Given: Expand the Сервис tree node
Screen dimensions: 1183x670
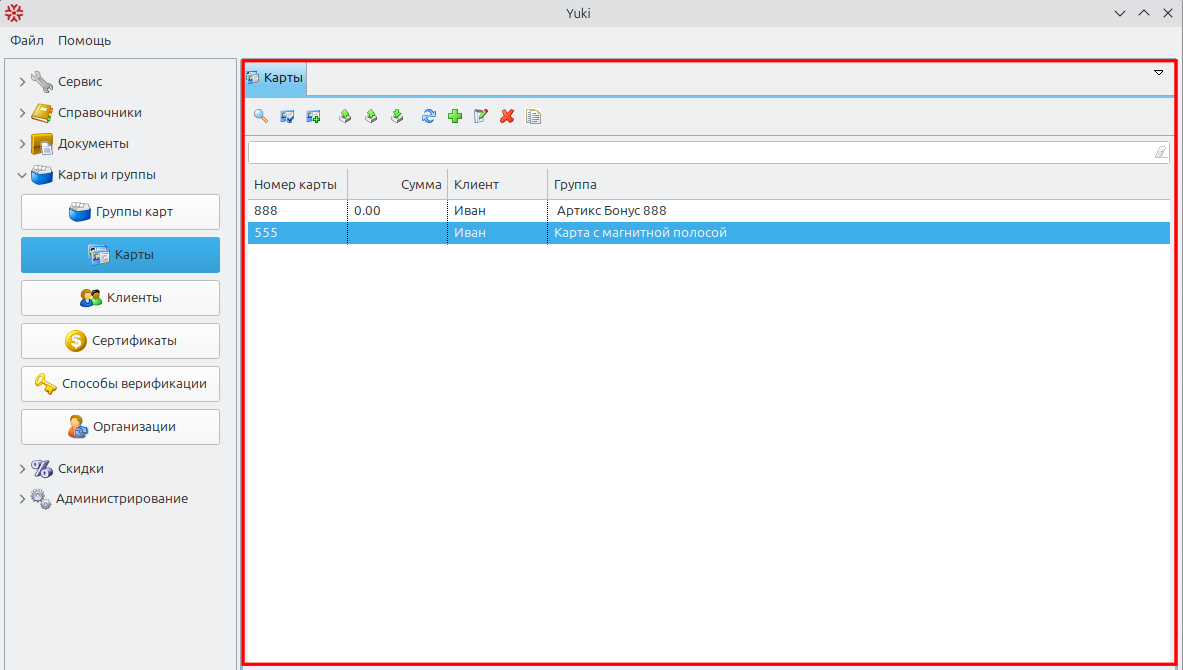Looking at the screenshot, I should [x=22, y=81].
